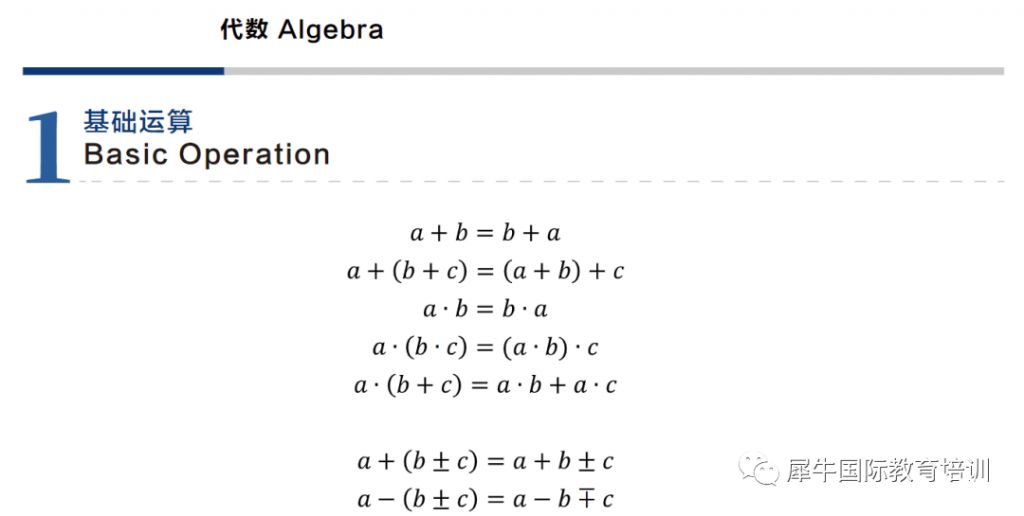Click the distributive law equation a · (b + c)

485,385
